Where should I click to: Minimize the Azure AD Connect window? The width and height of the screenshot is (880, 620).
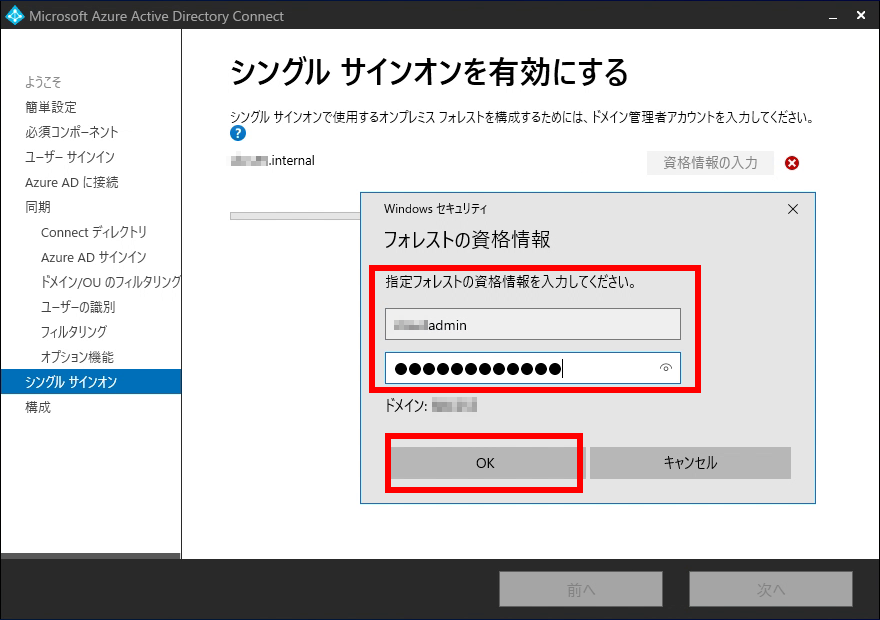coord(833,17)
